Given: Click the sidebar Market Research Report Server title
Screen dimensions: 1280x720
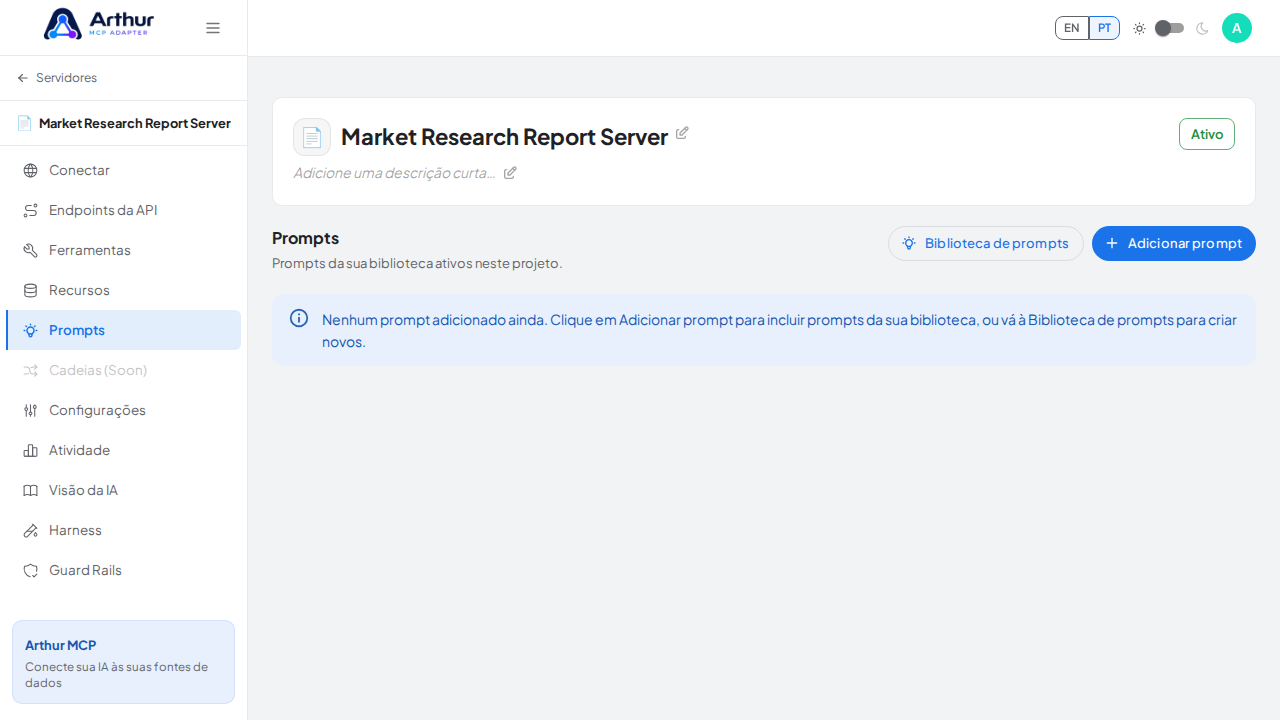Looking at the screenshot, I should (135, 123).
